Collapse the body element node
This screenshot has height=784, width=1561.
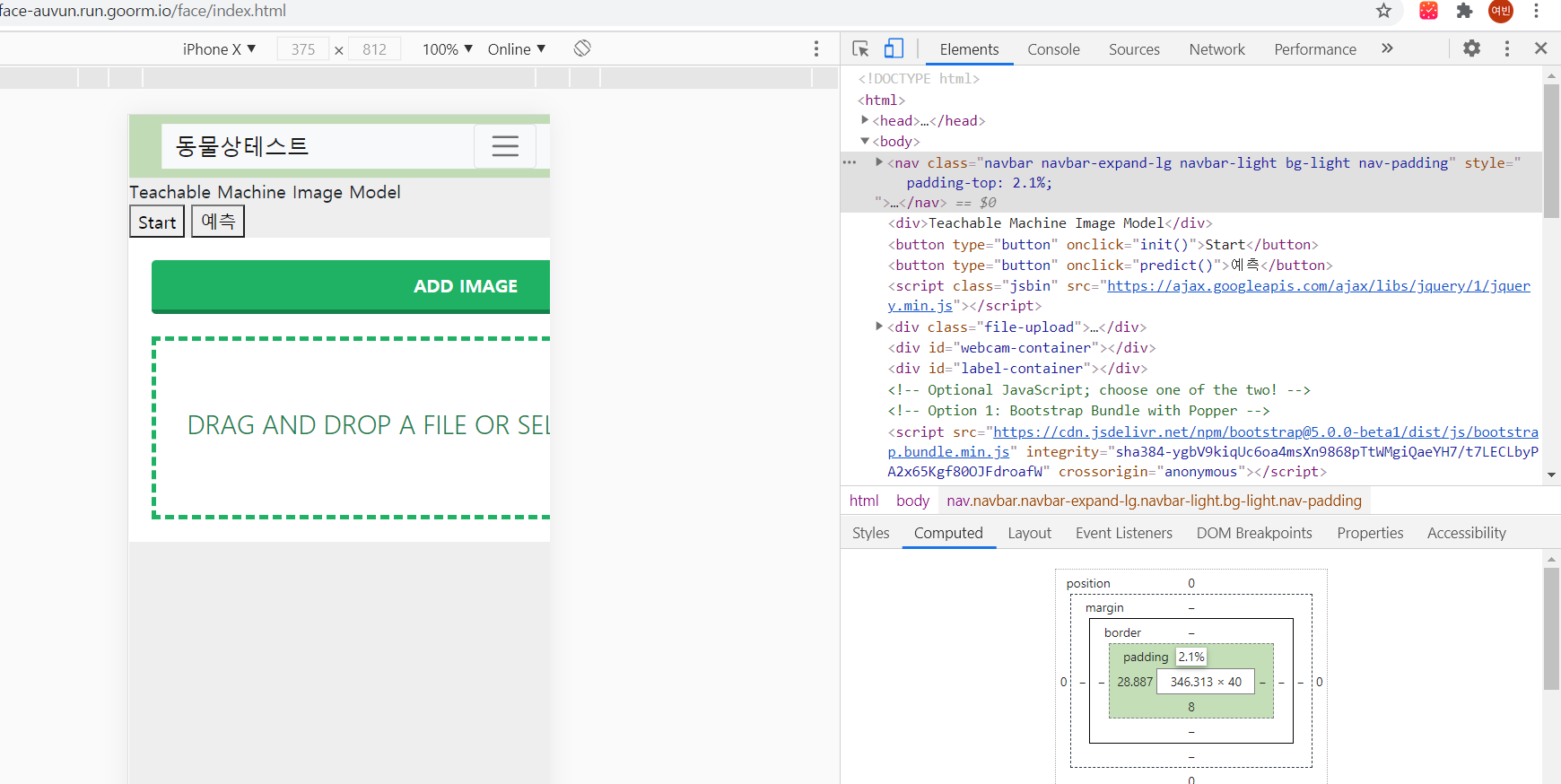coord(865,141)
